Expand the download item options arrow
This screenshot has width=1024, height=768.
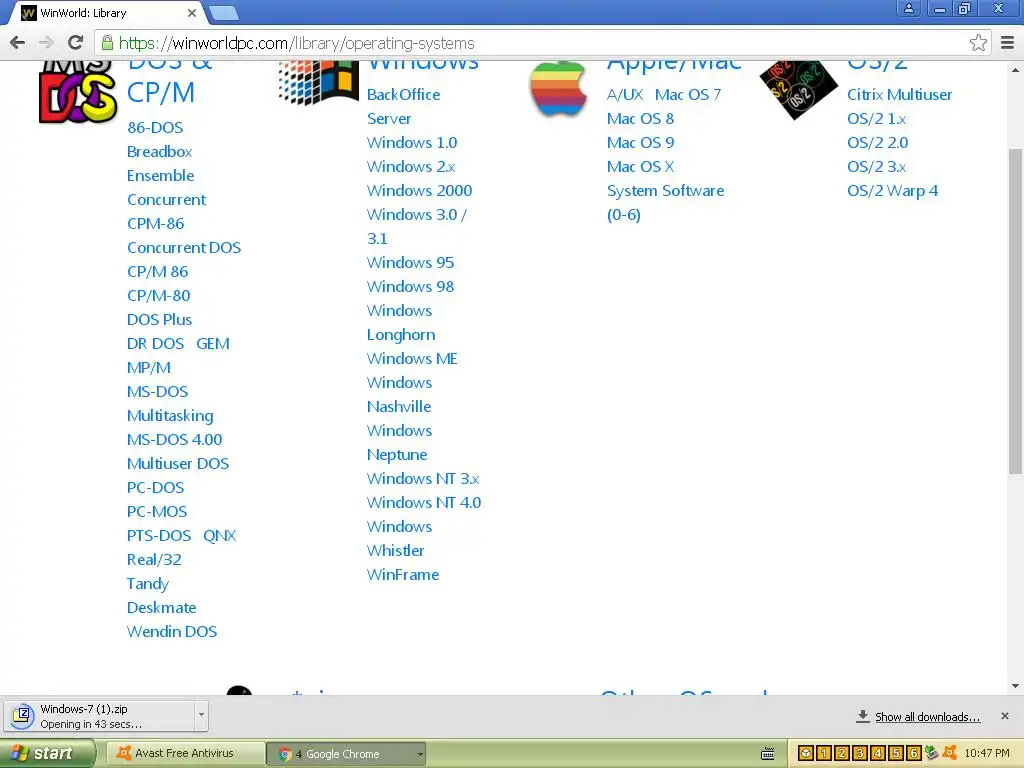201,715
